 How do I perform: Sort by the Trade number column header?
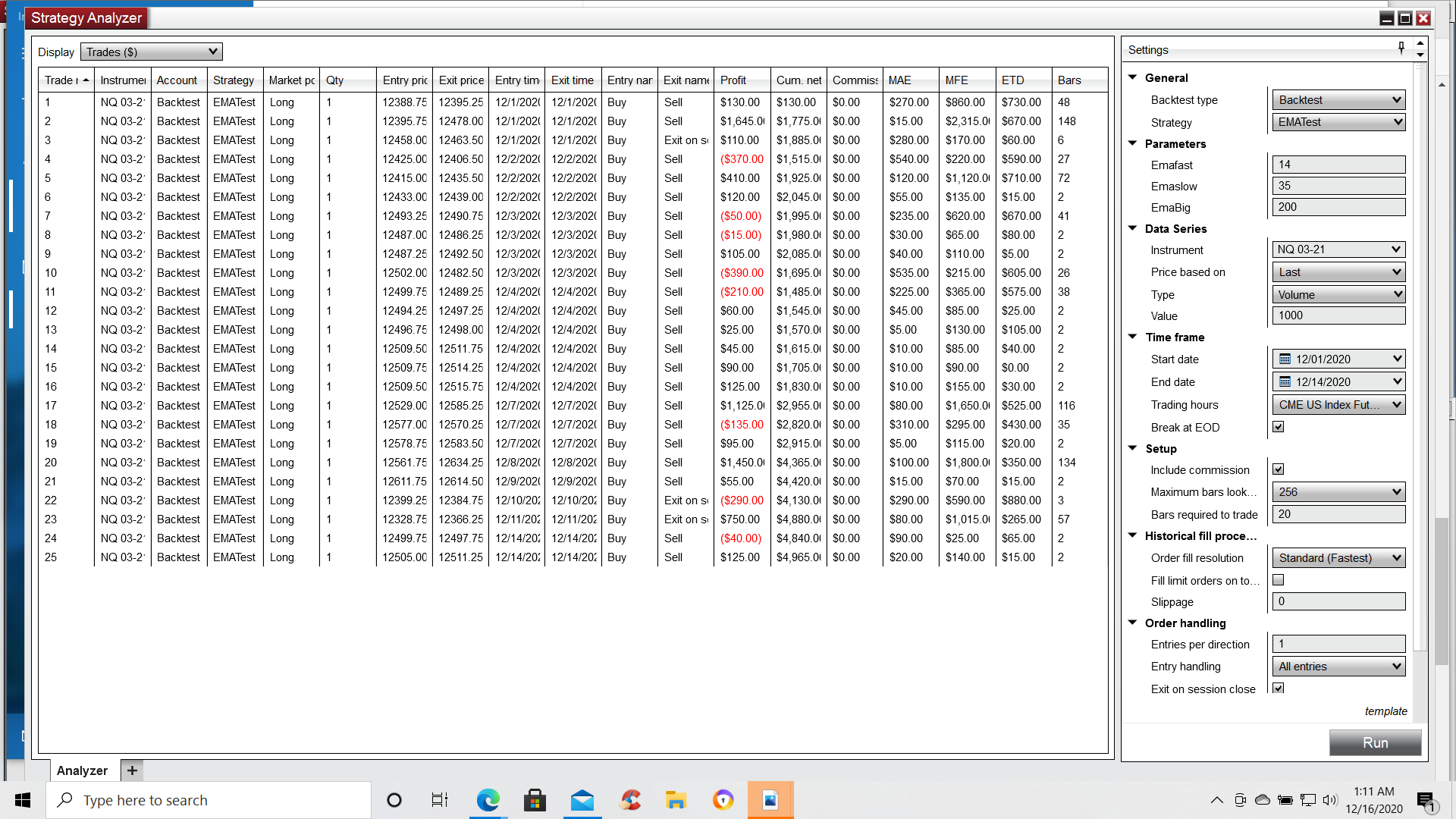(x=67, y=80)
